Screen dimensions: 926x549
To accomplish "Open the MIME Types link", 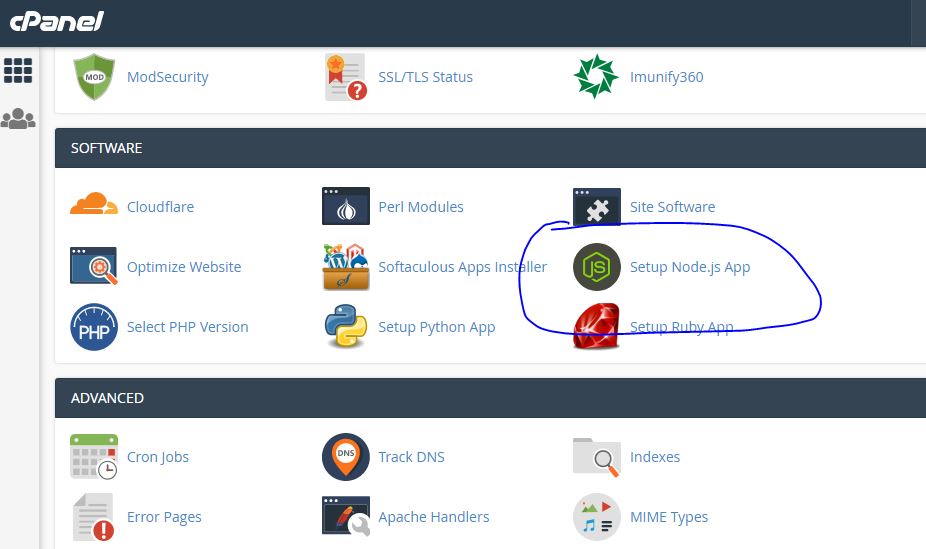I will pyautogui.click(x=669, y=518).
